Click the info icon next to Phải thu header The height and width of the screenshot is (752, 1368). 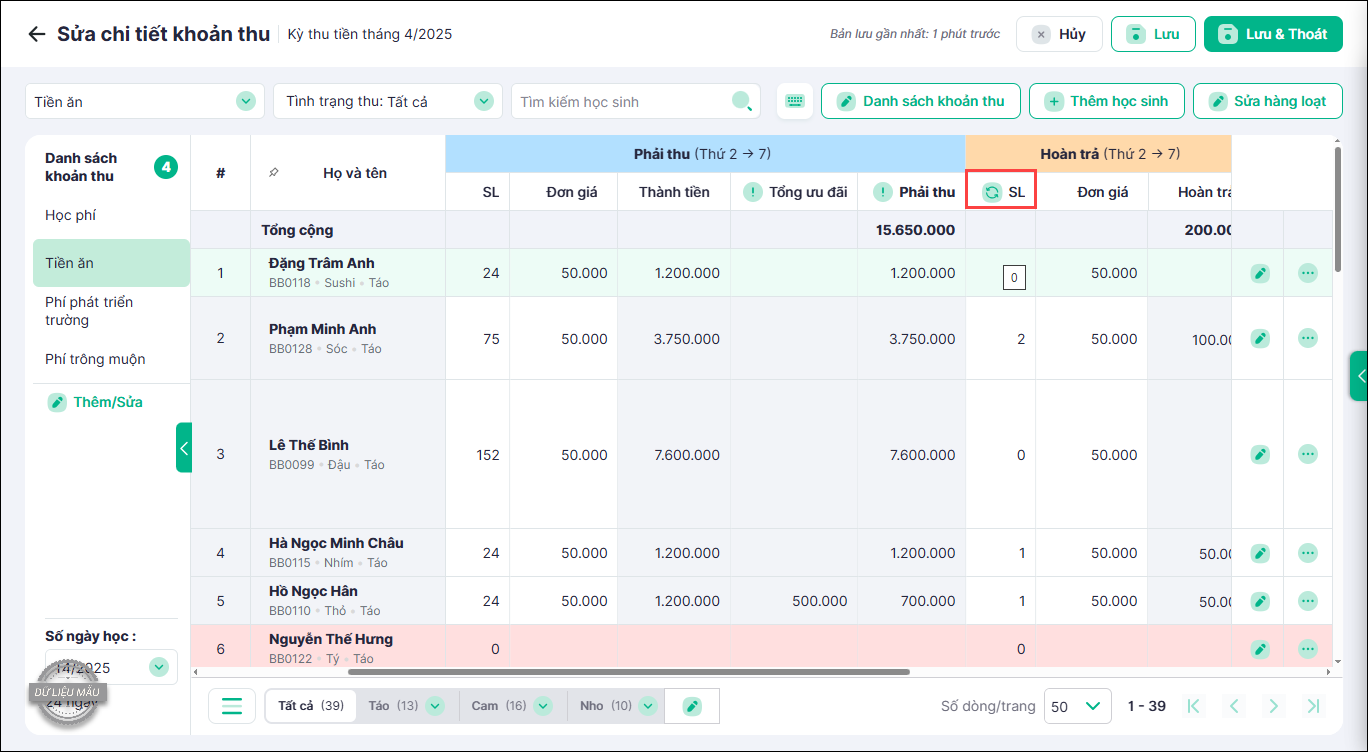883,192
